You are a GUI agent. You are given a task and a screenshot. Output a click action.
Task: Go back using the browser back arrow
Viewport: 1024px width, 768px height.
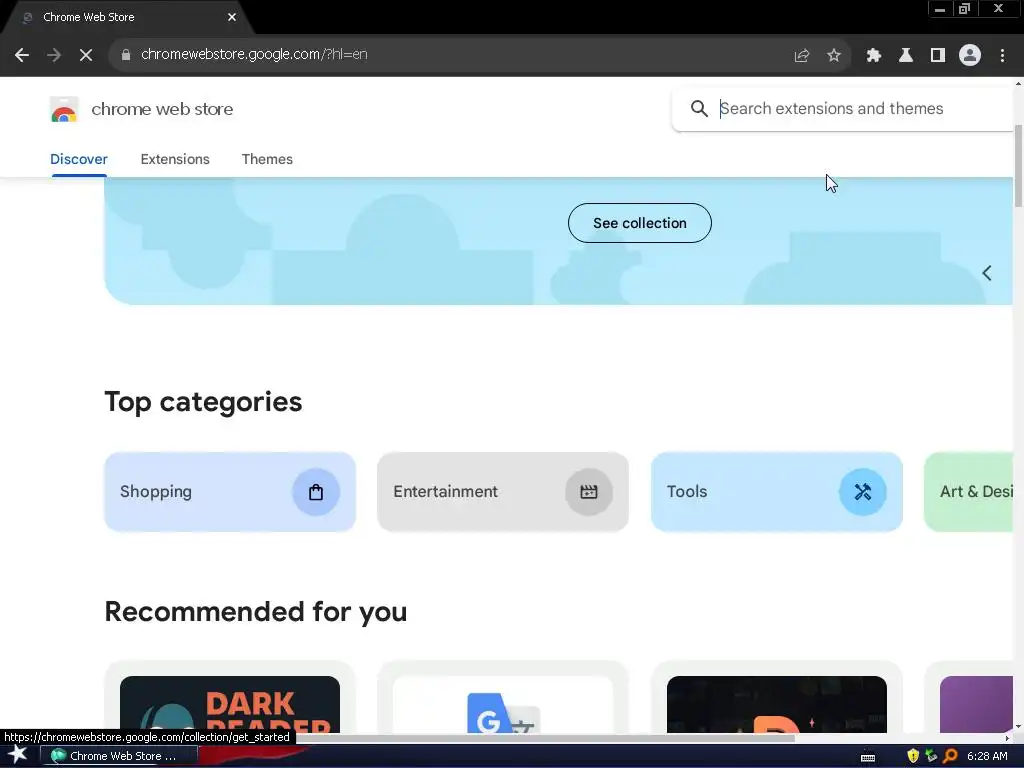coord(22,55)
